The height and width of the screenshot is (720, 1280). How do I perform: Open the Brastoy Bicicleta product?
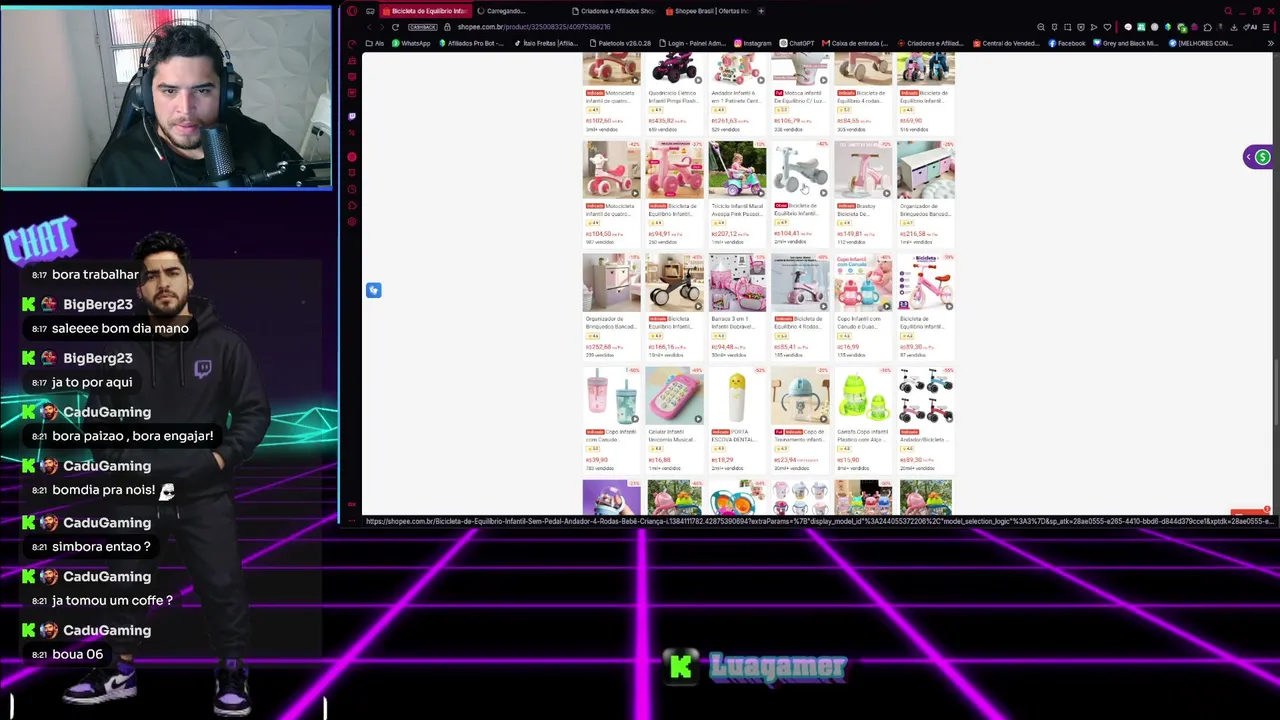pyautogui.click(x=862, y=193)
